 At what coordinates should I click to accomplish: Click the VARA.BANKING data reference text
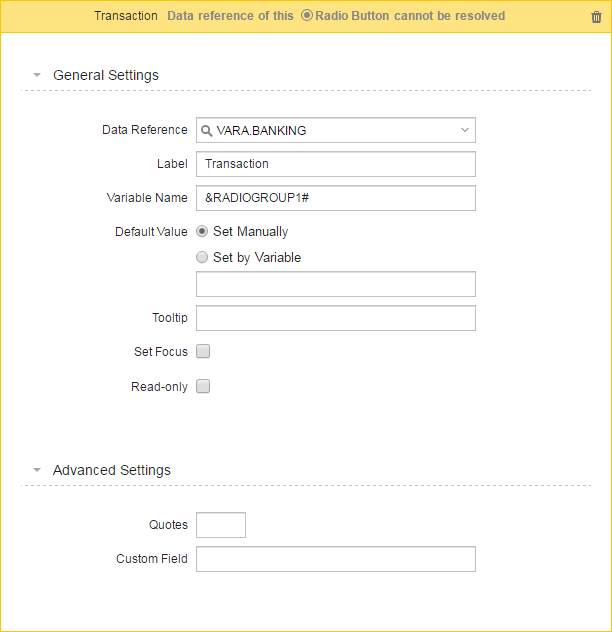(x=261, y=131)
